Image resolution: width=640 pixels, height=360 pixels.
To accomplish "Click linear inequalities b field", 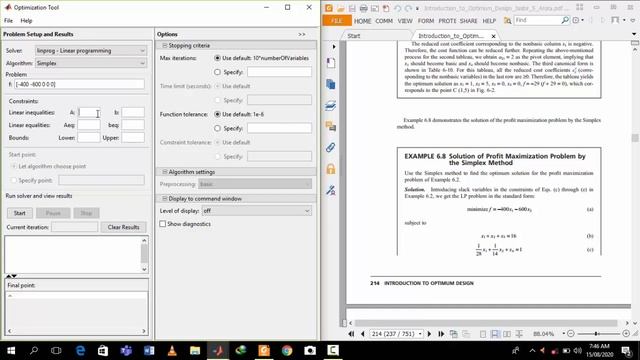I will pyautogui.click(x=133, y=112).
